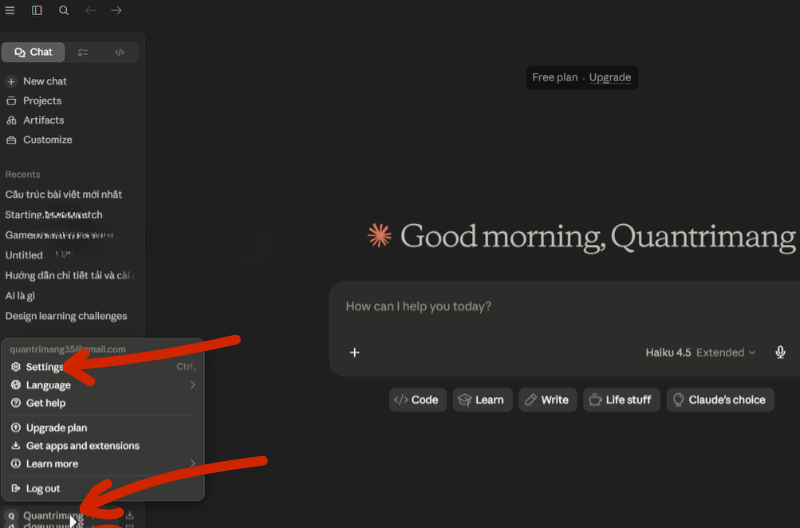Screen dimensions: 800x528
Task: Click the microphone voice input icon
Action: [x=780, y=353]
